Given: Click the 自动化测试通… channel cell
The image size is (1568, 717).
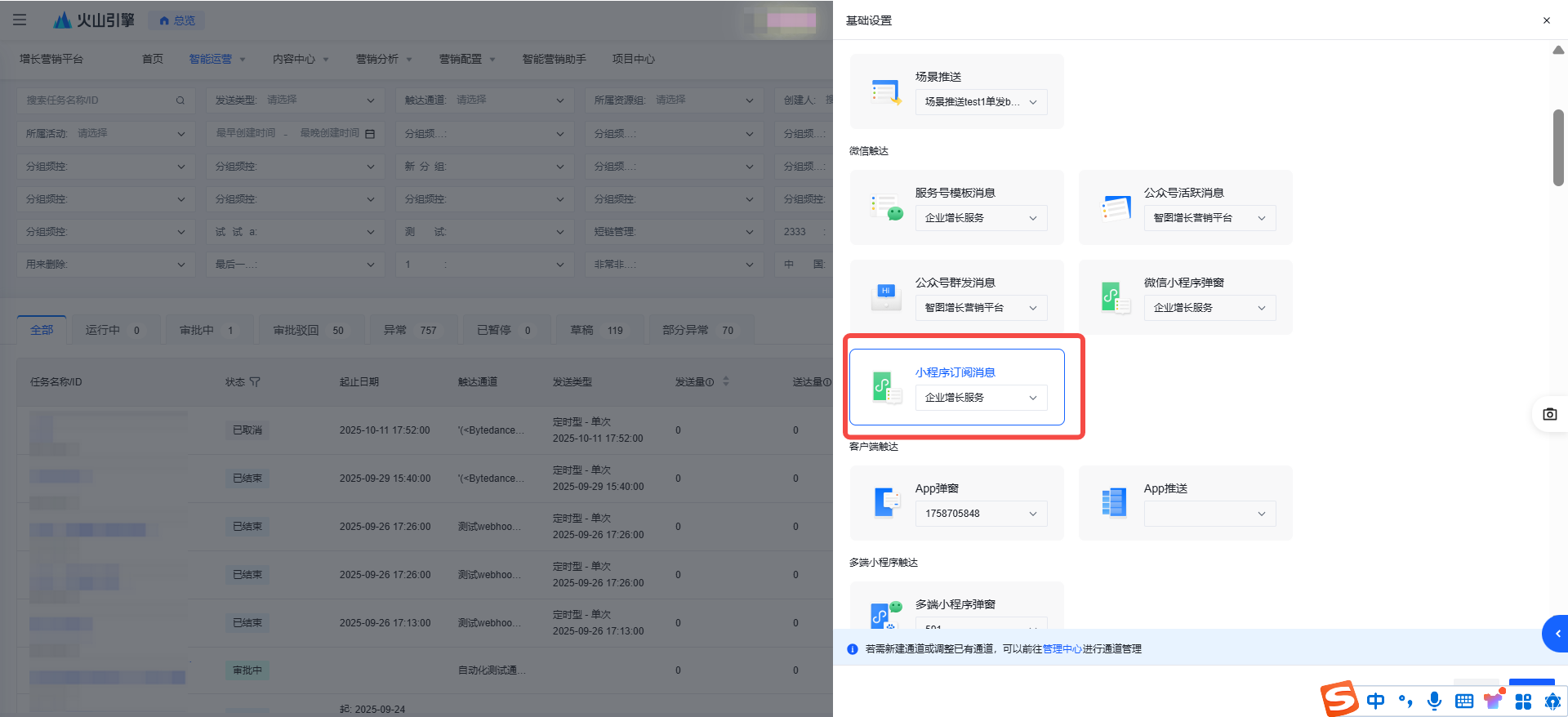Looking at the screenshot, I should tap(492, 670).
